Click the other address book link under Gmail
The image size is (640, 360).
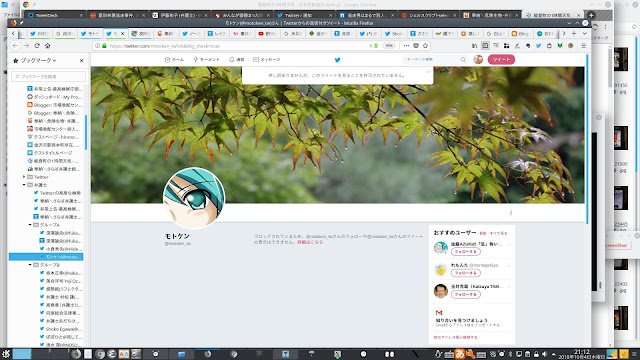[x=455, y=338]
